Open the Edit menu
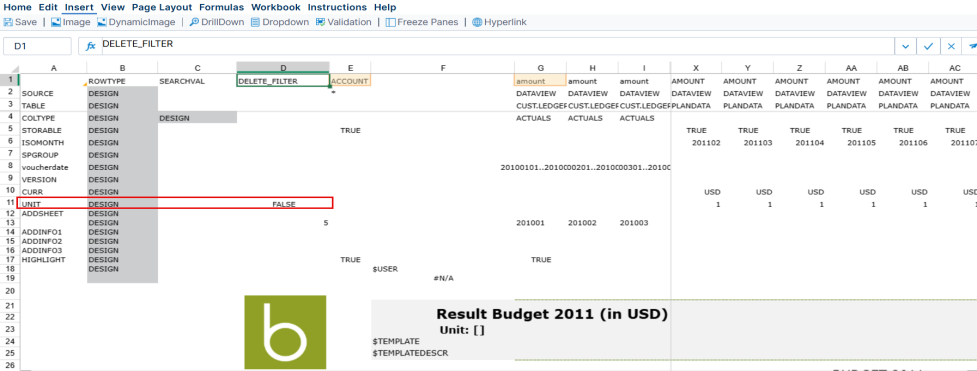Screen dimensions: 977x371 [x=48, y=7]
